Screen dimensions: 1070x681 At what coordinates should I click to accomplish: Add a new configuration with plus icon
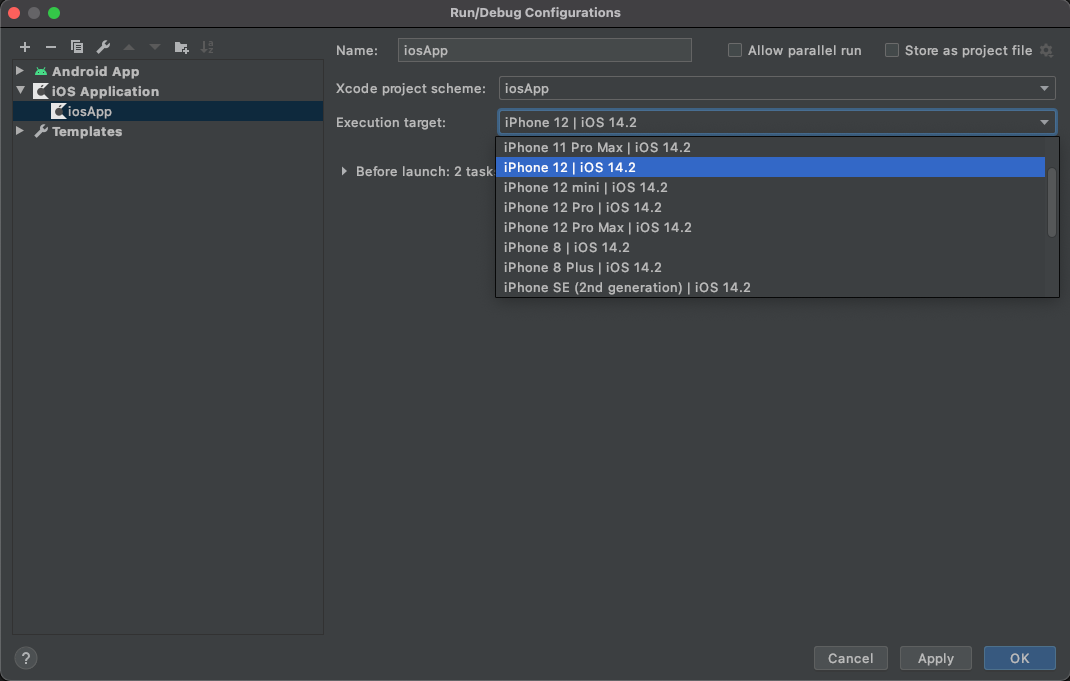tap(25, 47)
